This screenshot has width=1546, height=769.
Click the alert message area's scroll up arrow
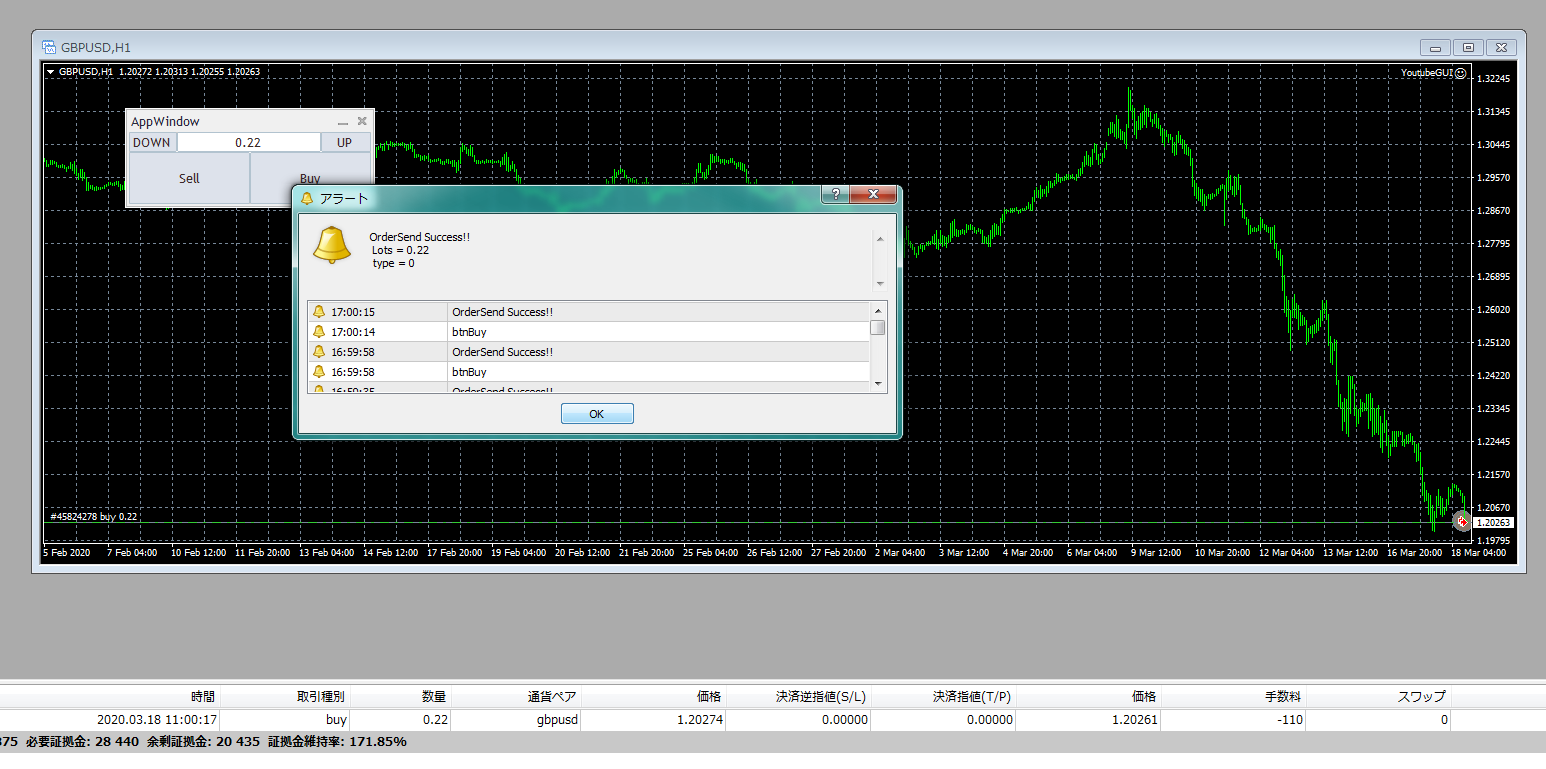click(880, 239)
